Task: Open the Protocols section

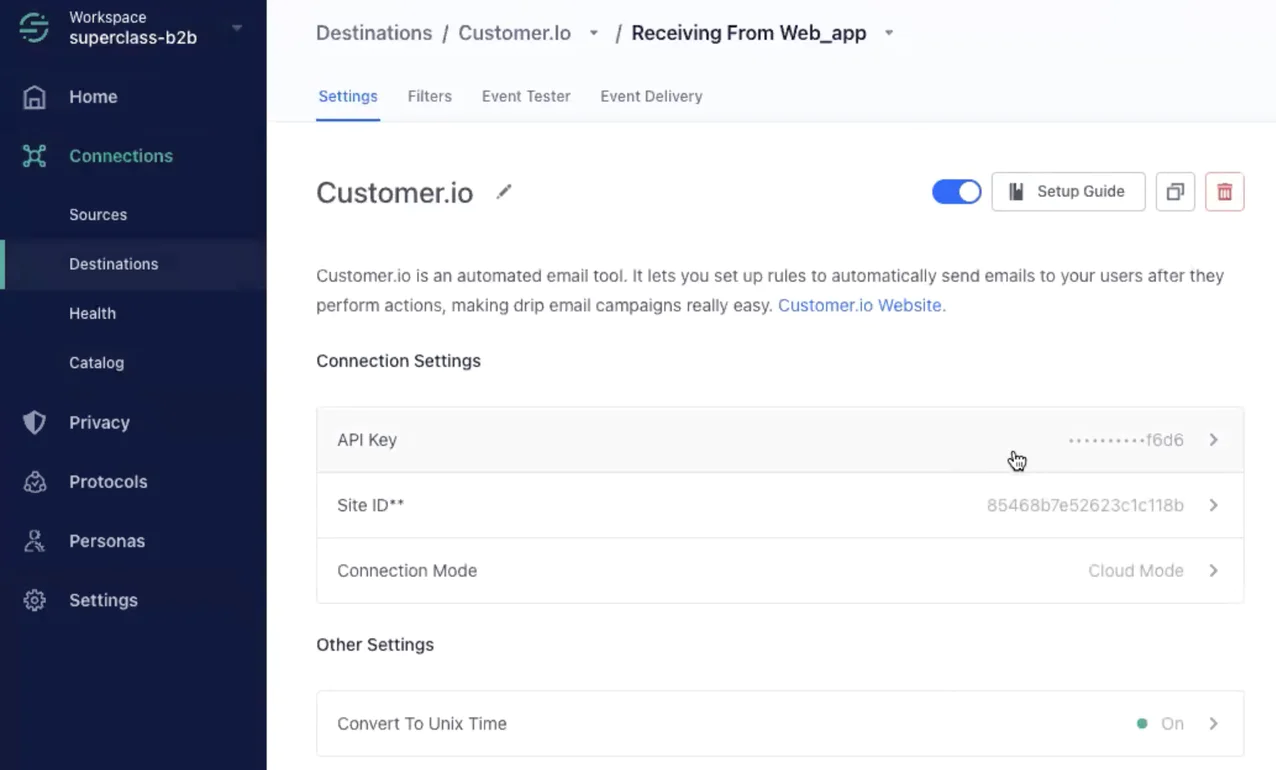Action: pos(108,482)
